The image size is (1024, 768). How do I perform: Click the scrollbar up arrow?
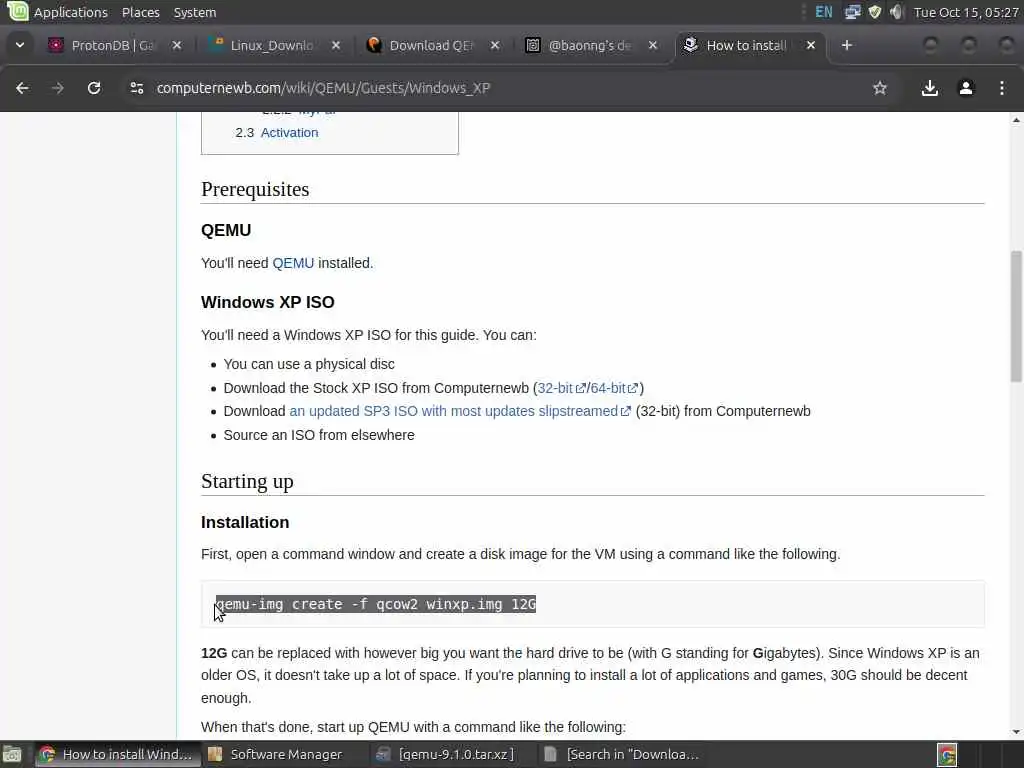coord(1016,120)
